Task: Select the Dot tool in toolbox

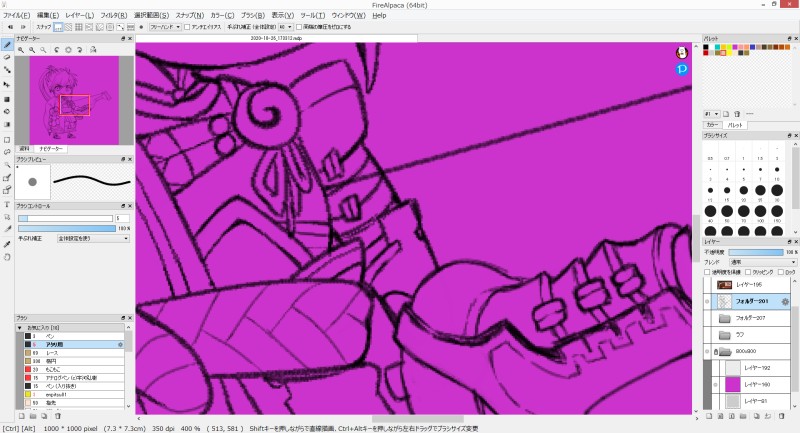Action: (x=7, y=70)
